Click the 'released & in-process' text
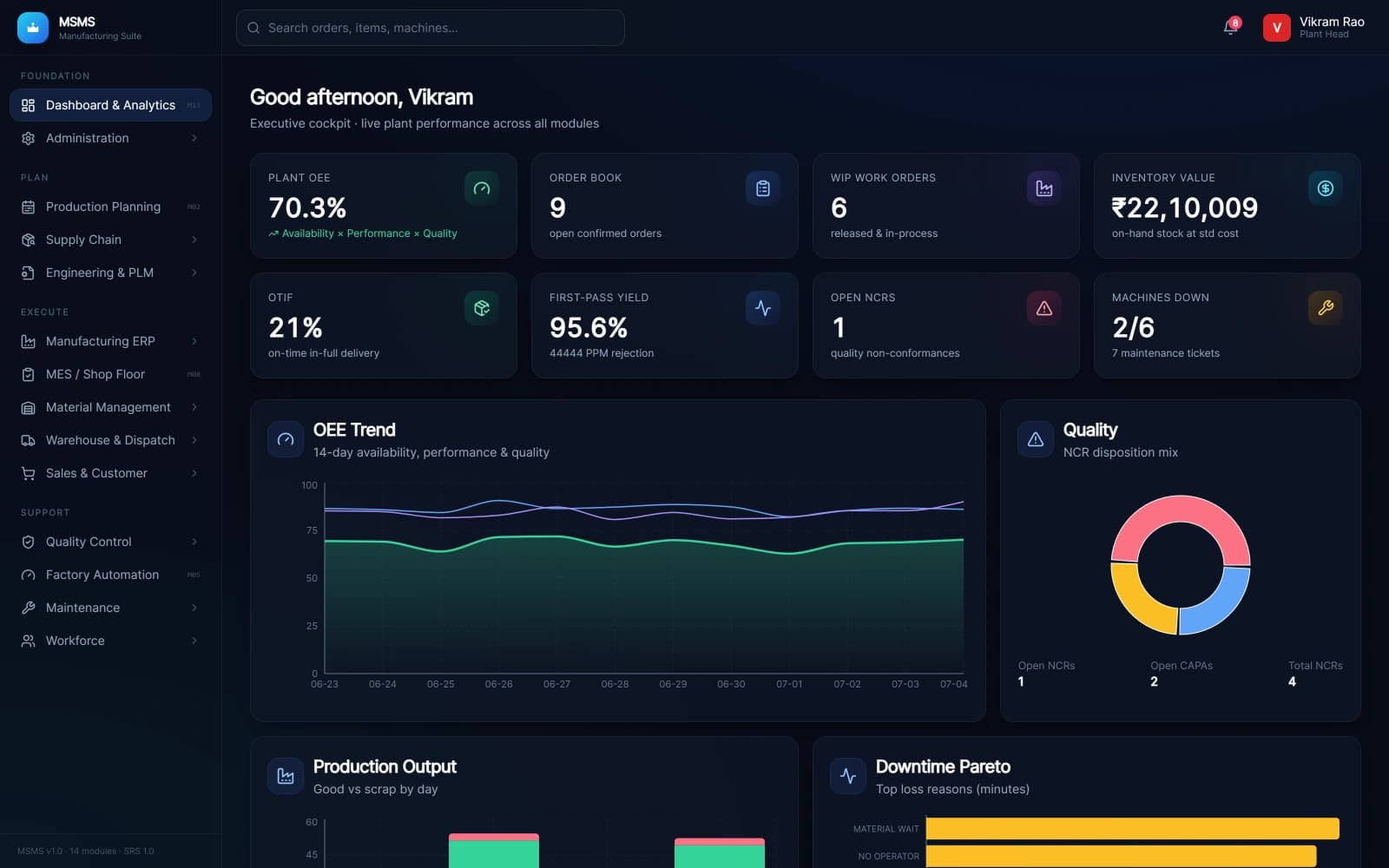The width and height of the screenshot is (1389, 868). 884,233
